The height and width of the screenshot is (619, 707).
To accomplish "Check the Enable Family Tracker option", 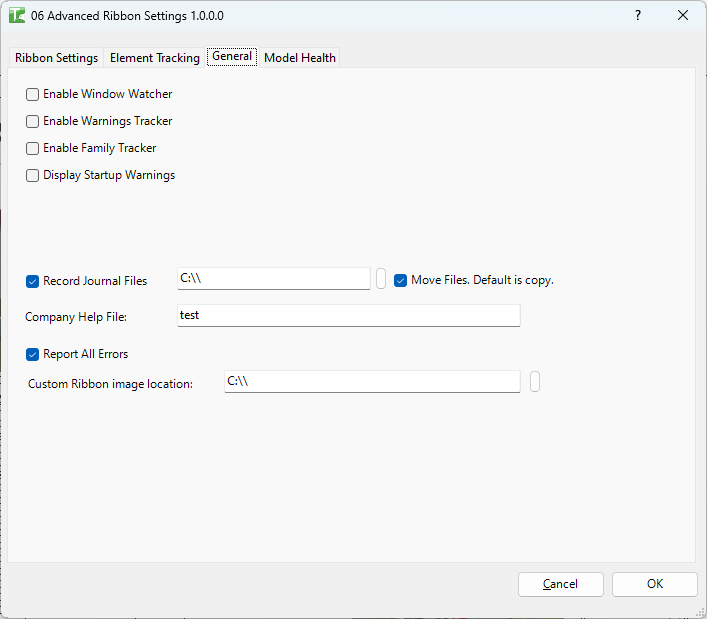I will (33, 148).
